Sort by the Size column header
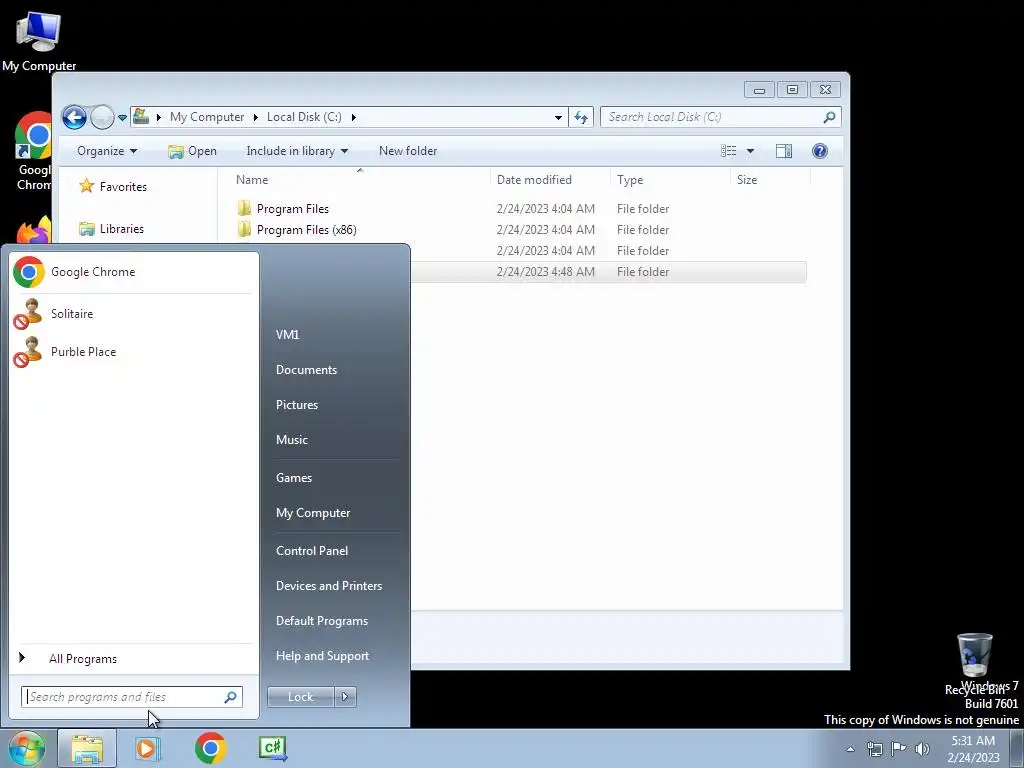The height and width of the screenshot is (768, 1024). (770, 180)
